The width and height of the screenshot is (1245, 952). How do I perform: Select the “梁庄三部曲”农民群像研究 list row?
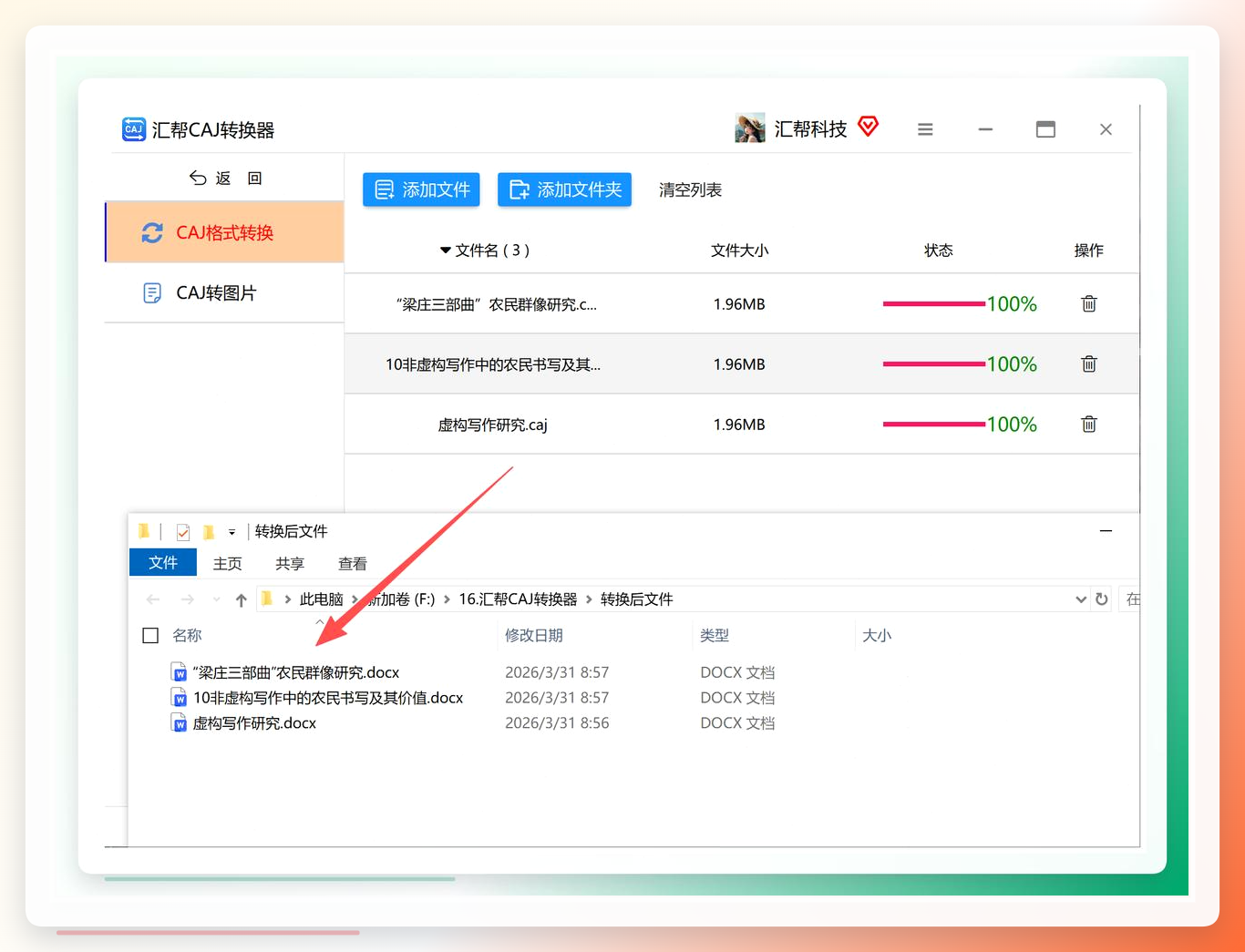pos(742,303)
